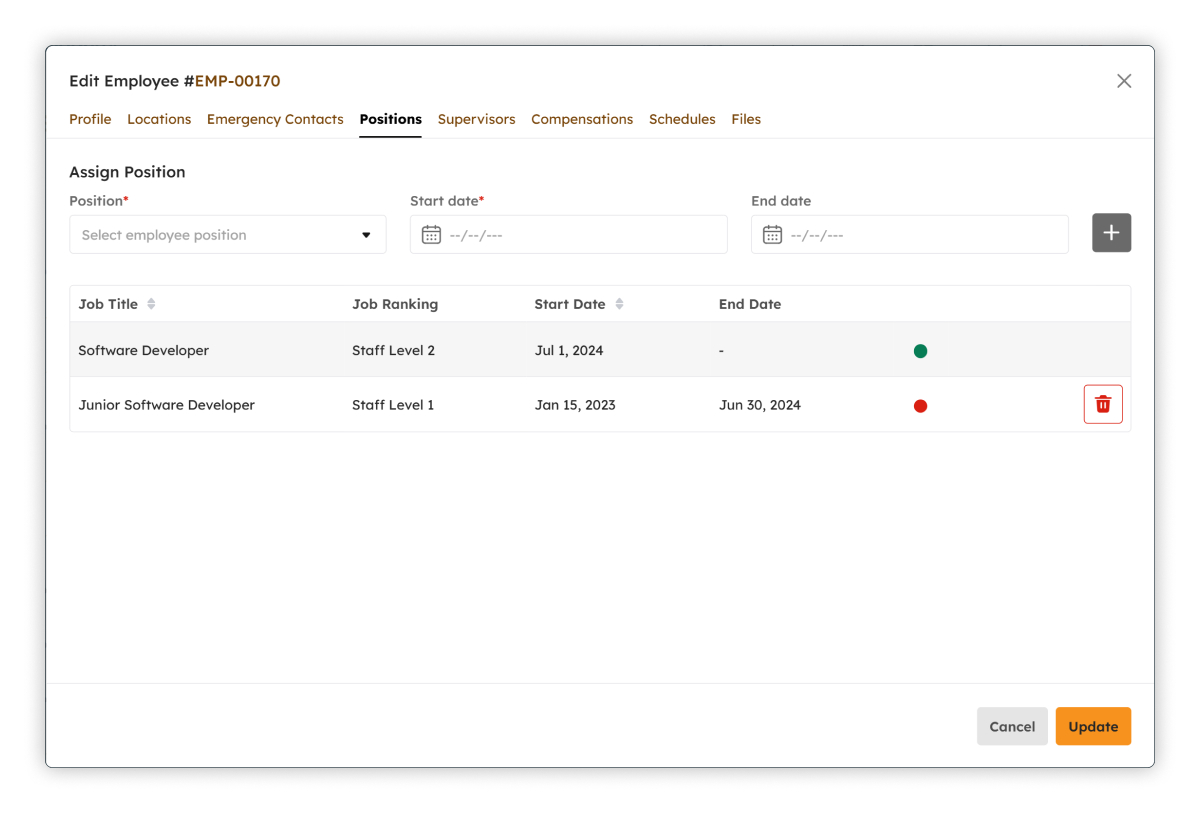The width and height of the screenshot is (1200, 813).
Task: Click the Update button
Action: coord(1093,727)
